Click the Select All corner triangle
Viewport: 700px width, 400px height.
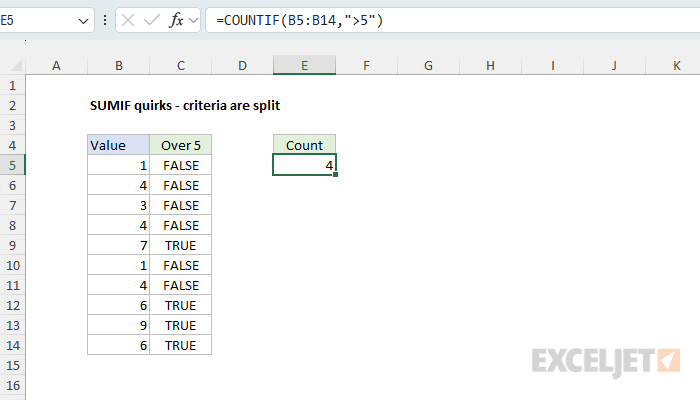pyautogui.click(x=16, y=66)
